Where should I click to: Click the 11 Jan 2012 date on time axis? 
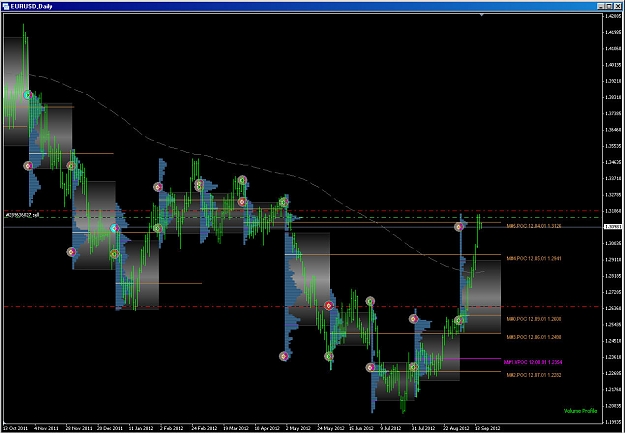point(141,428)
